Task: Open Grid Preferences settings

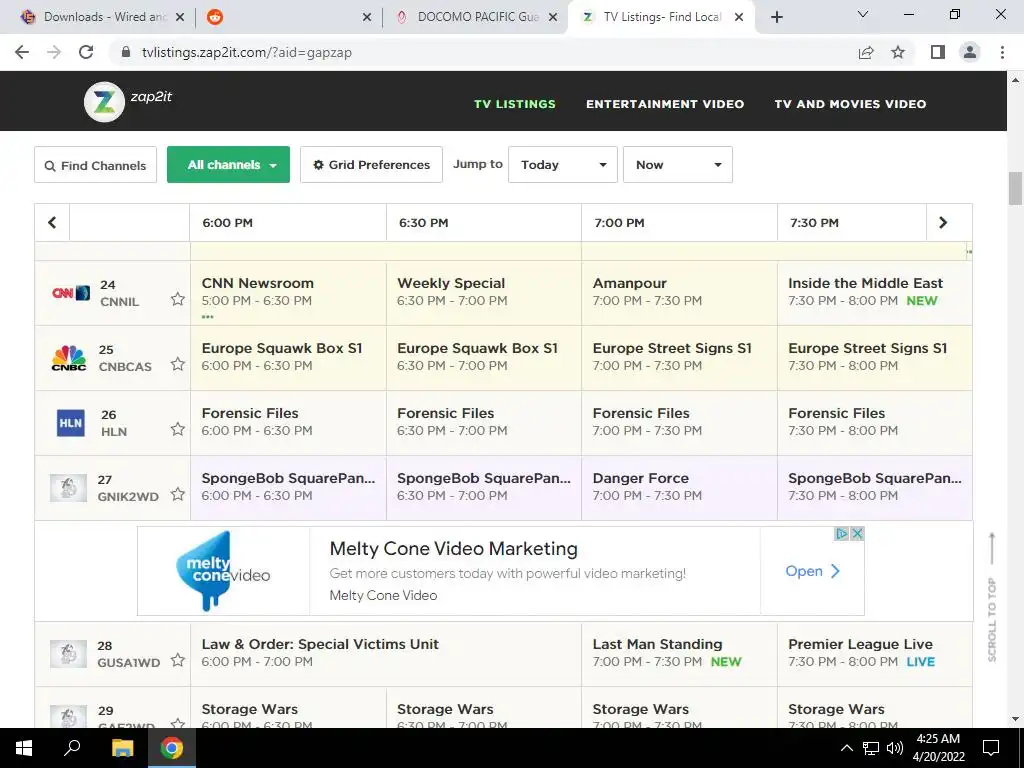Action: [371, 165]
